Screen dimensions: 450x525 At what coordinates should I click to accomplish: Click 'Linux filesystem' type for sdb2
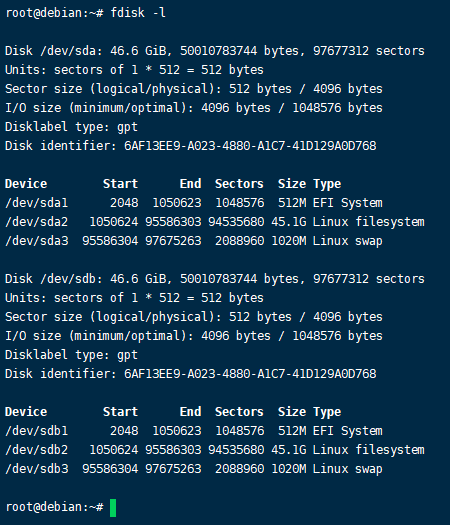(369, 450)
